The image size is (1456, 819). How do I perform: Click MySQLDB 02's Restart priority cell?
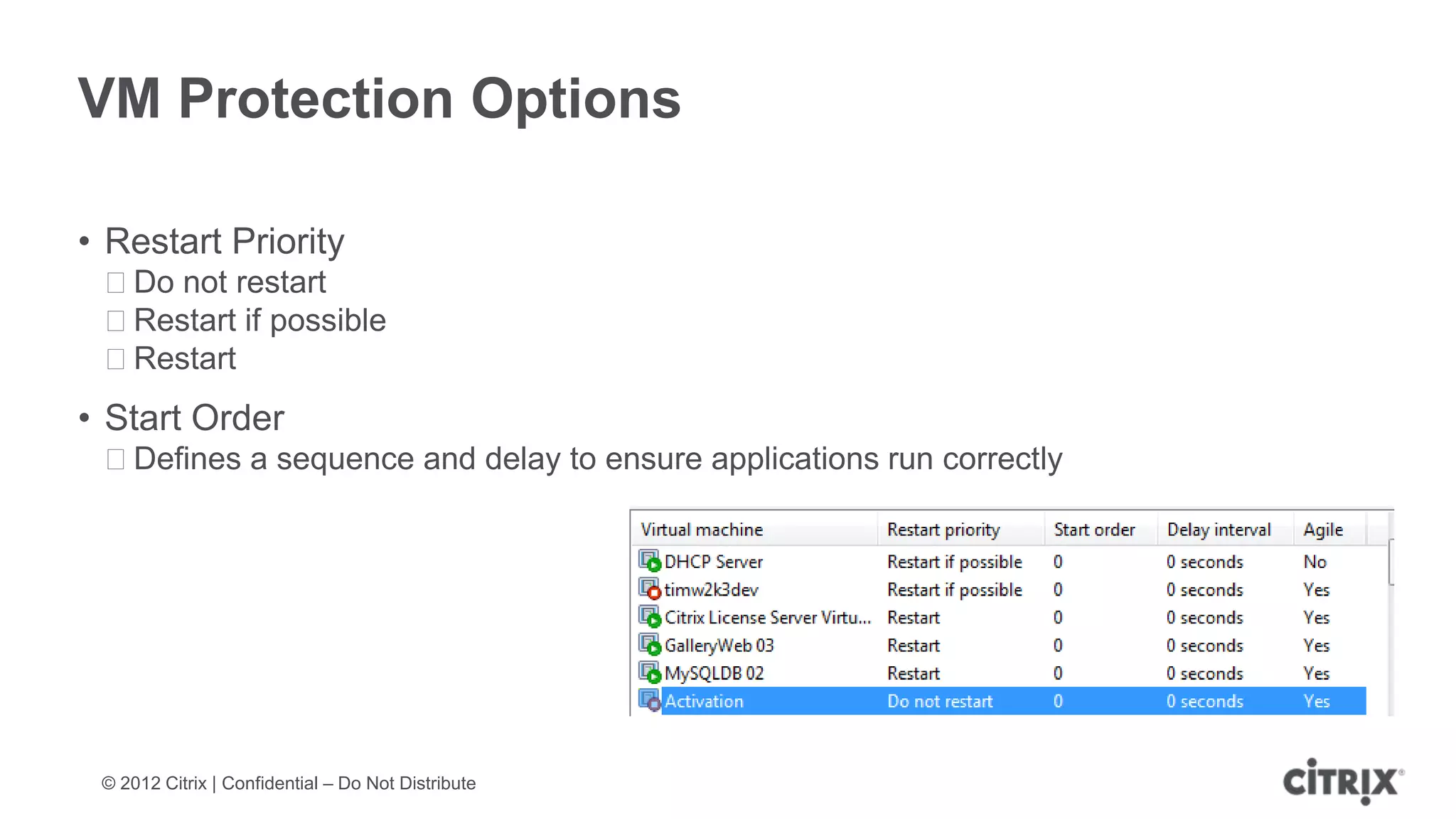pos(914,673)
